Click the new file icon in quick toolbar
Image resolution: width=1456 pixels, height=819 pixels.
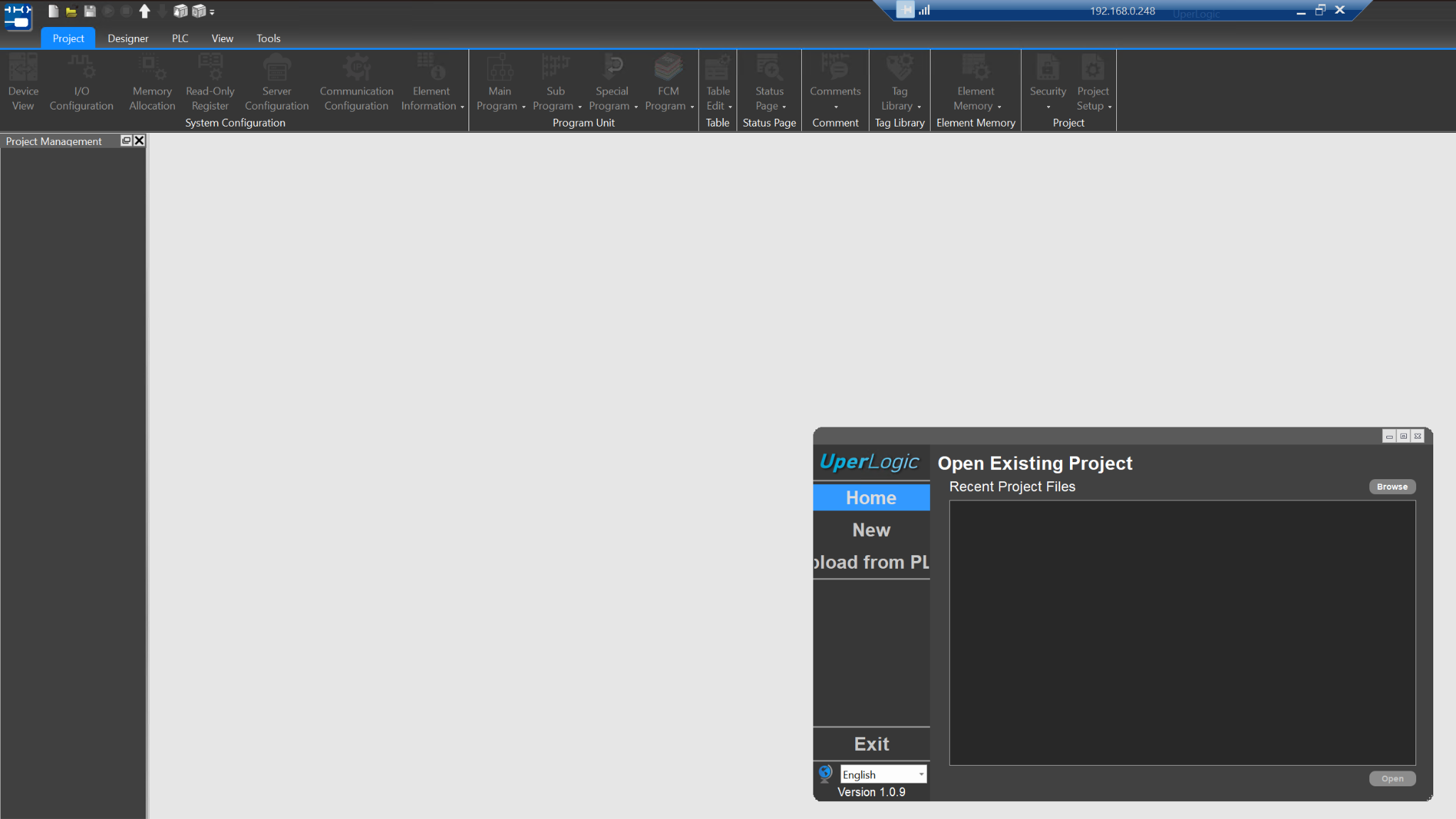(x=53, y=11)
